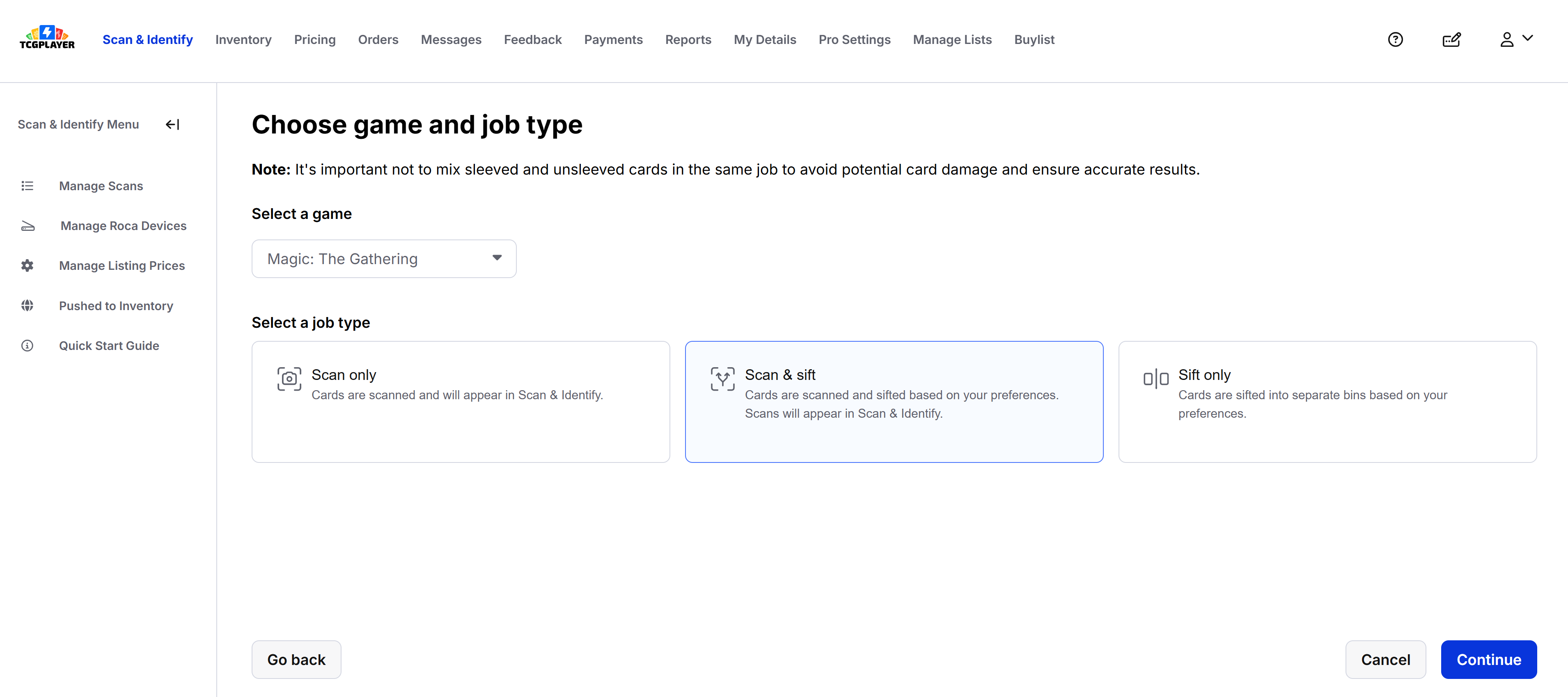Click the Go back button

[296, 659]
